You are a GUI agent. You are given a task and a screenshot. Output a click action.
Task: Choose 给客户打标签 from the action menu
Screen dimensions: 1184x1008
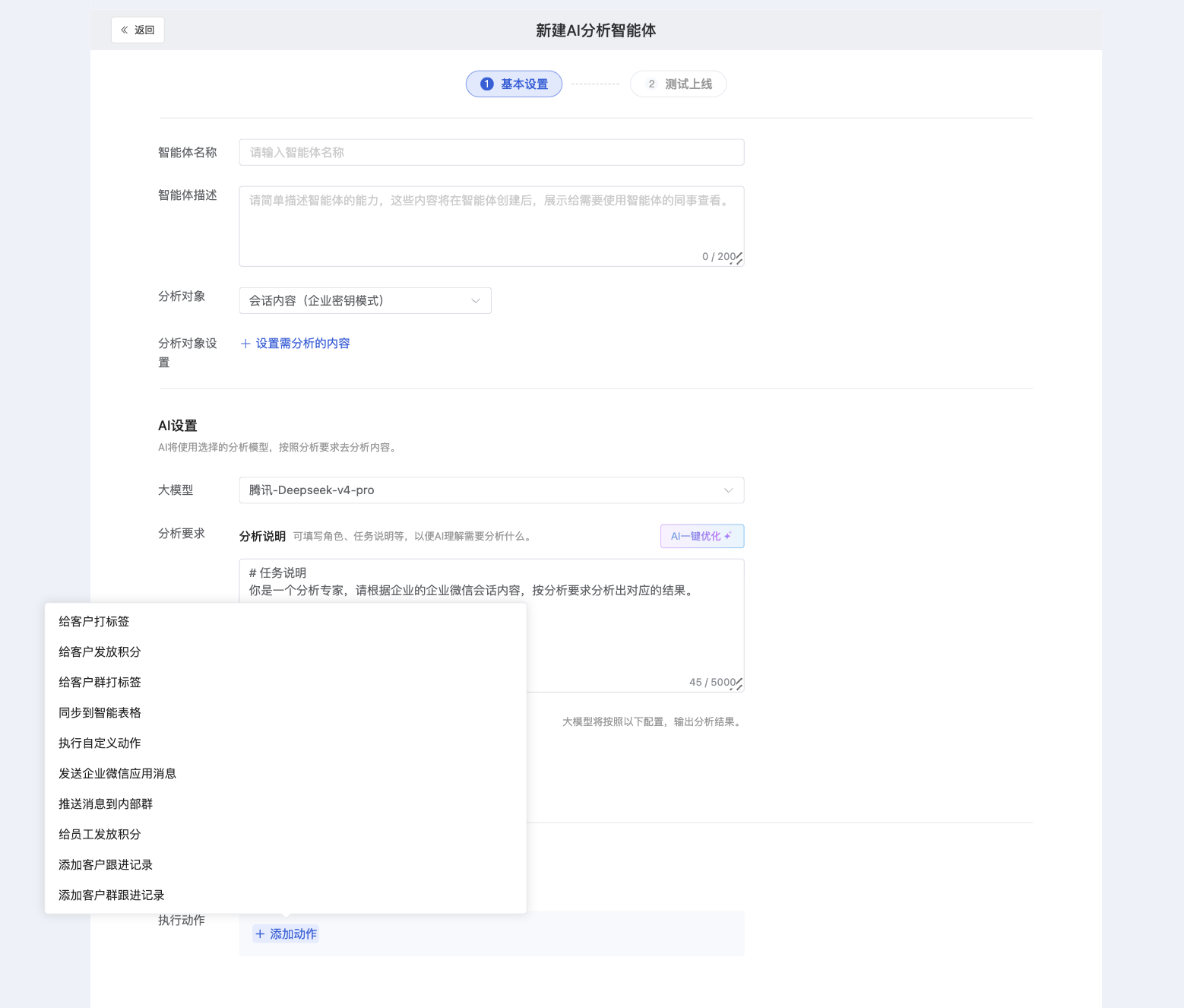click(286, 622)
